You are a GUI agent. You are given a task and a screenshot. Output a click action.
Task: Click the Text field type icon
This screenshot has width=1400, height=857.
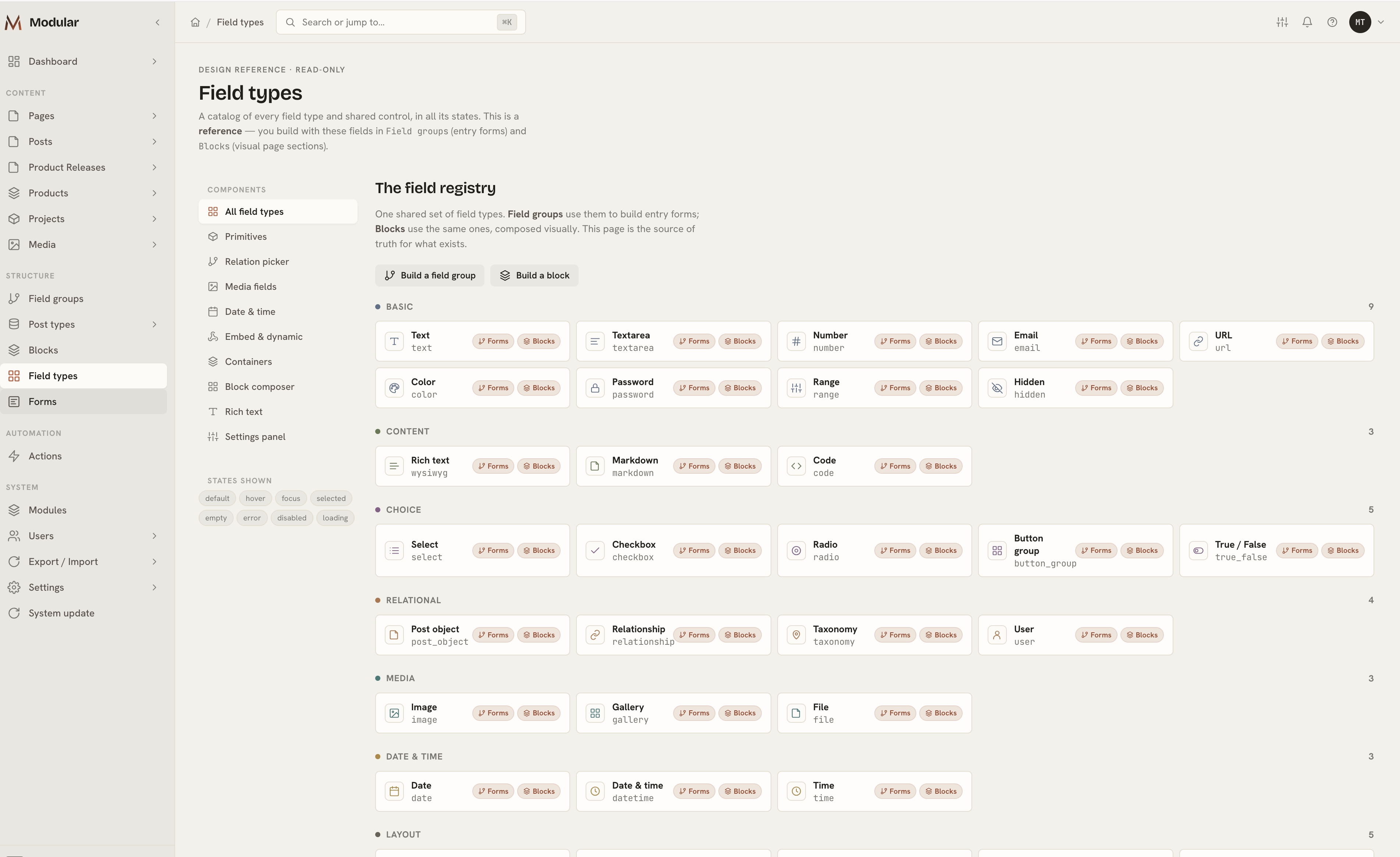tap(394, 341)
